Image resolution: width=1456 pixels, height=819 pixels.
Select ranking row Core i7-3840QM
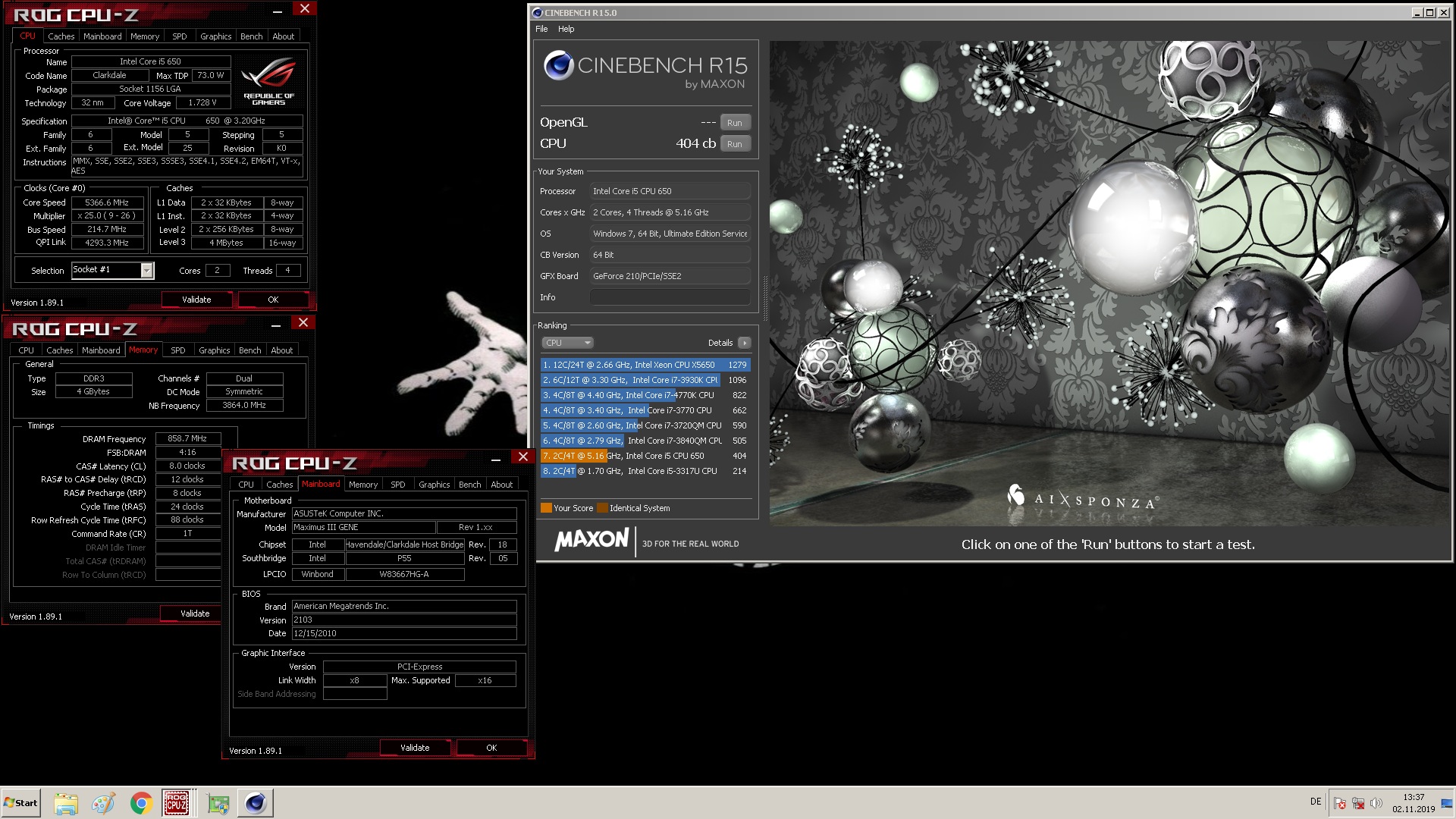(645, 441)
